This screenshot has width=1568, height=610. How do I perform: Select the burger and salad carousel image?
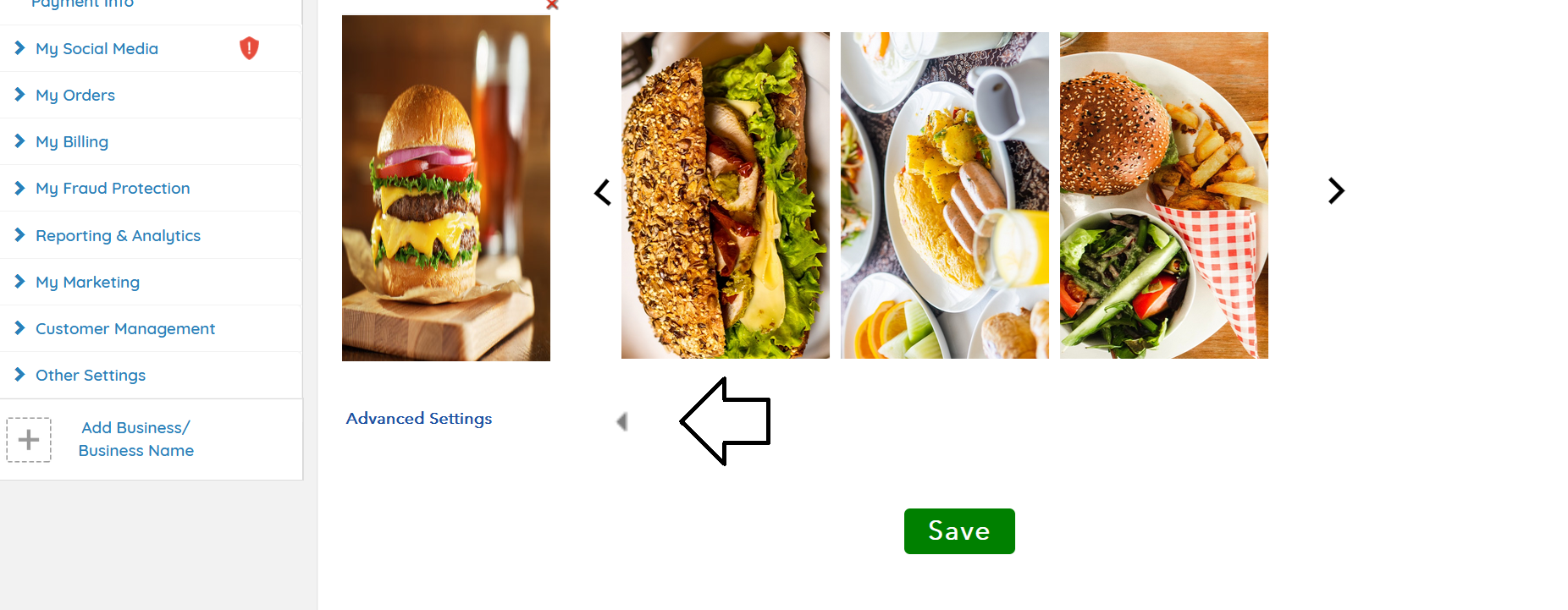pyautogui.click(x=1164, y=195)
